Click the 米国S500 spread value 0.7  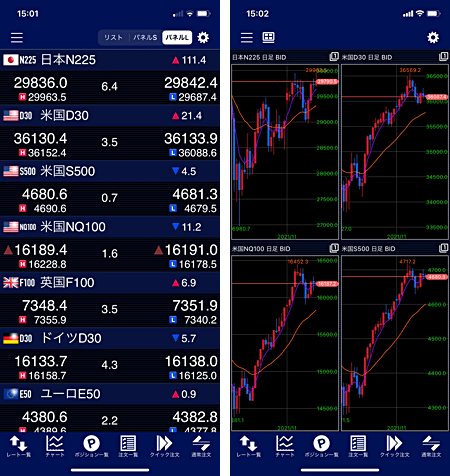[109, 198]
